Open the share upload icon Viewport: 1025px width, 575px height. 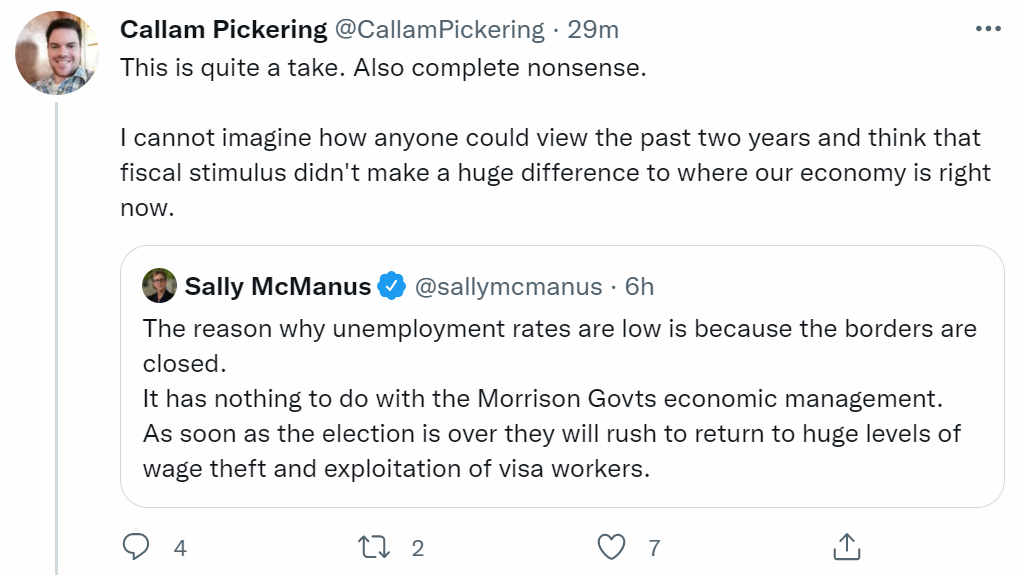click(x=847, y=547)
